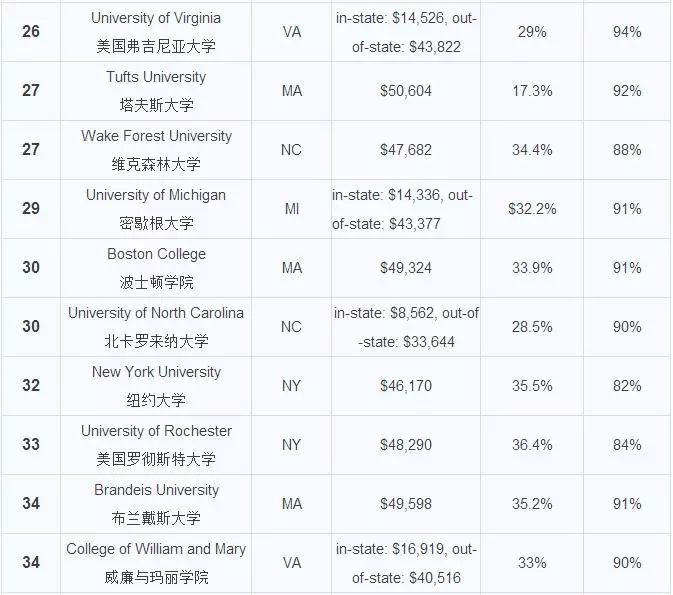Click the $50,604 tuition cell
The image size is (673, 595).
[406, 91]
